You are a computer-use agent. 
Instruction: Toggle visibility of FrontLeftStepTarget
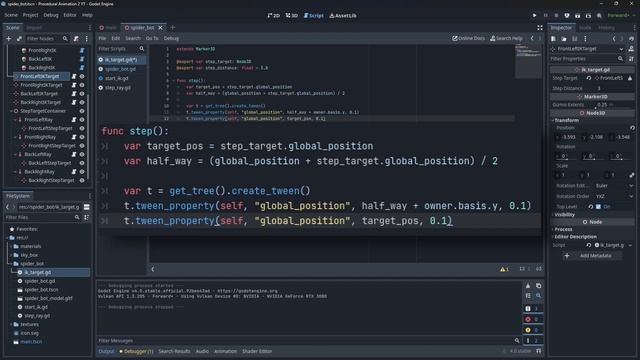pyautogui.click(x=82, y=129)
